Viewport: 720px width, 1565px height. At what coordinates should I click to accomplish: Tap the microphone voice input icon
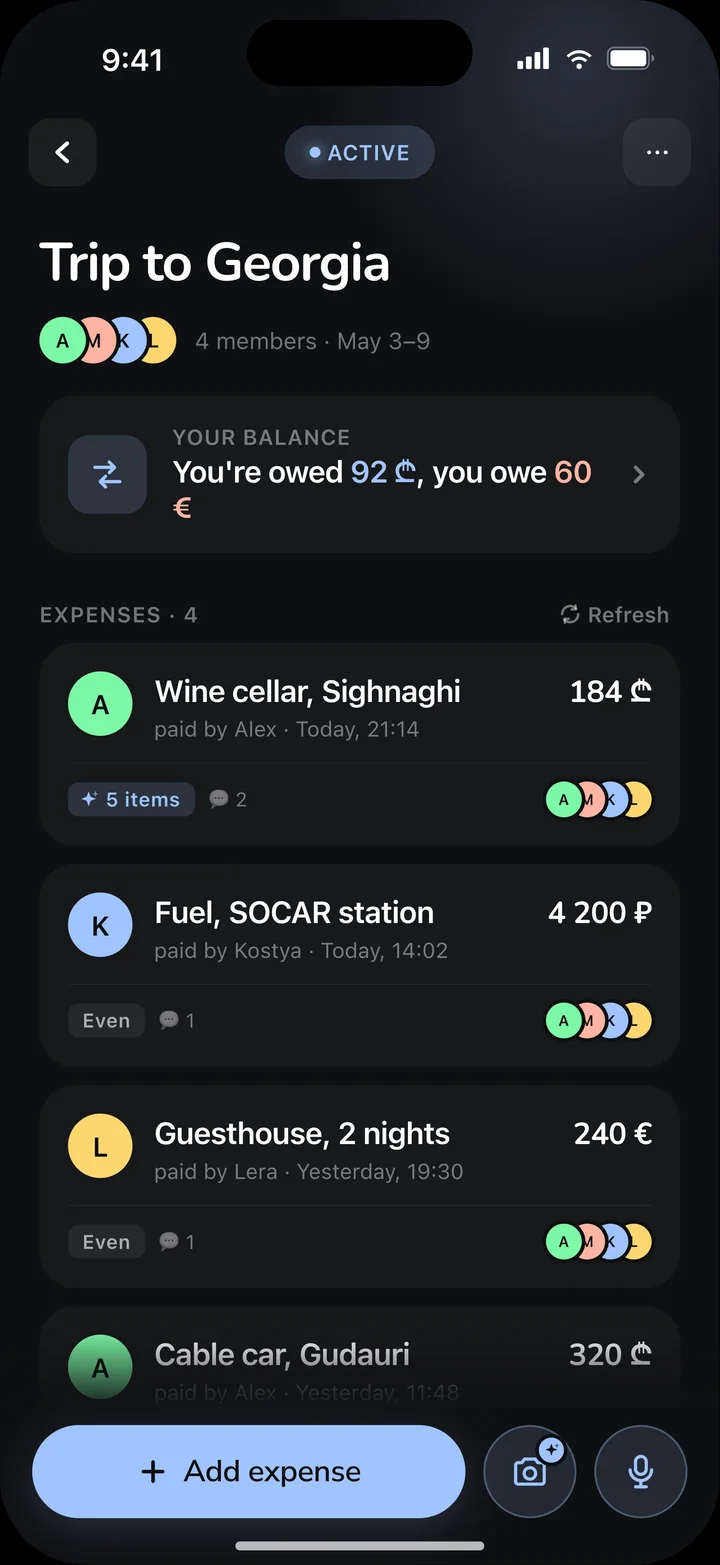[x=641, y=1471]
